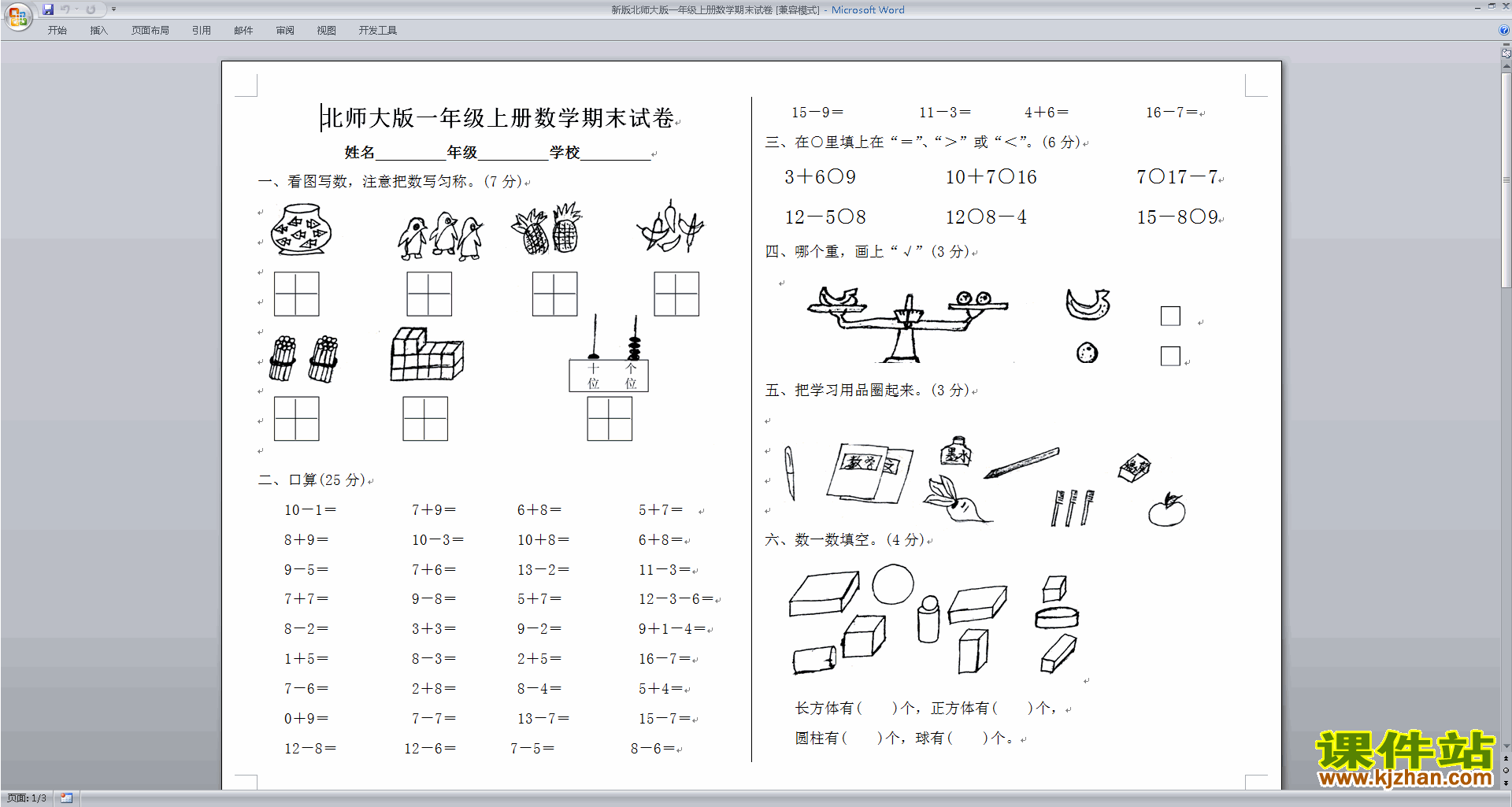Switch to the 引用 tab
The width and height of the screenshot is (1512, 807).
202,31
